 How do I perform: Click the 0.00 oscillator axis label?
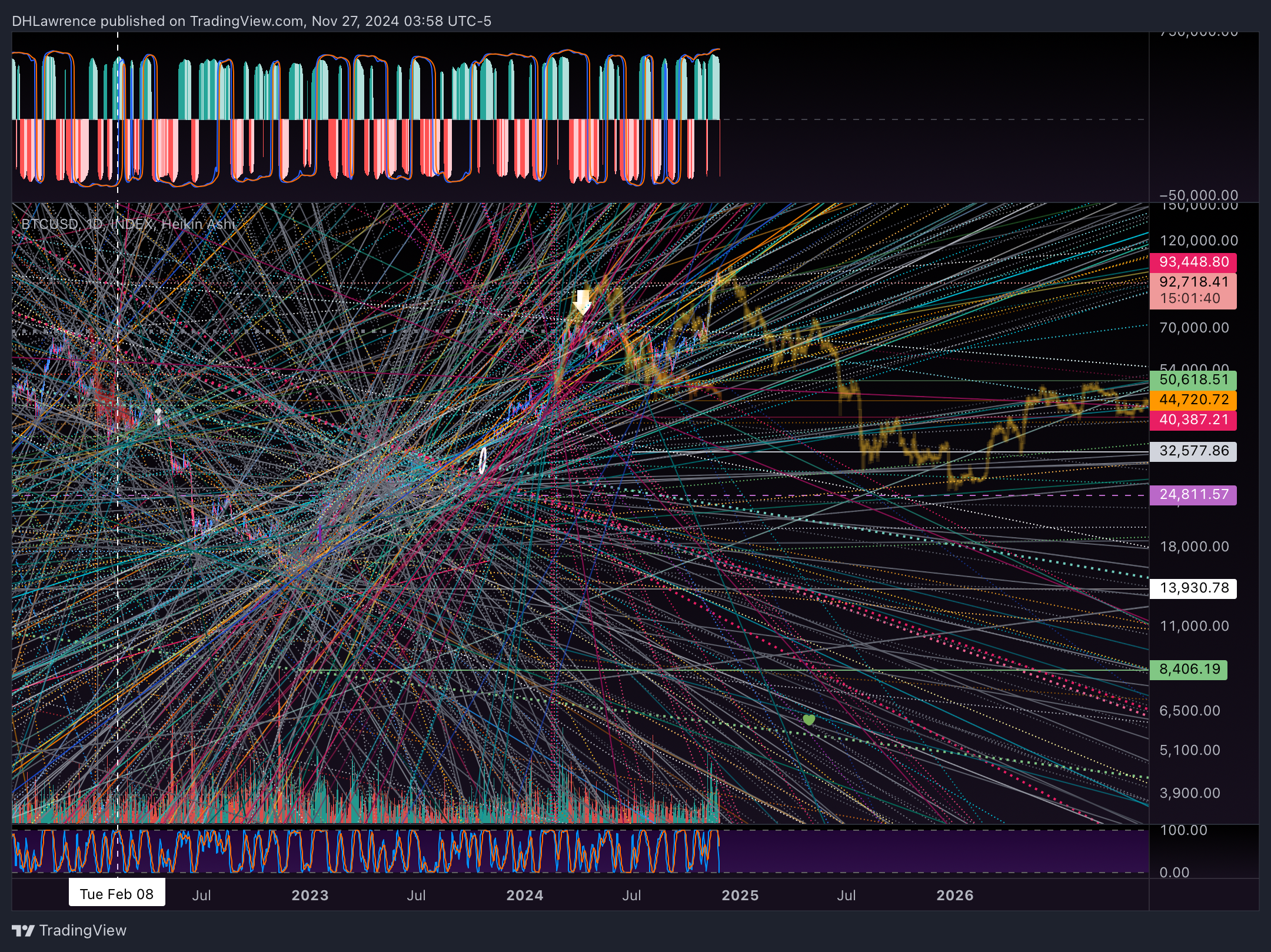click(x=1174, y=873)
